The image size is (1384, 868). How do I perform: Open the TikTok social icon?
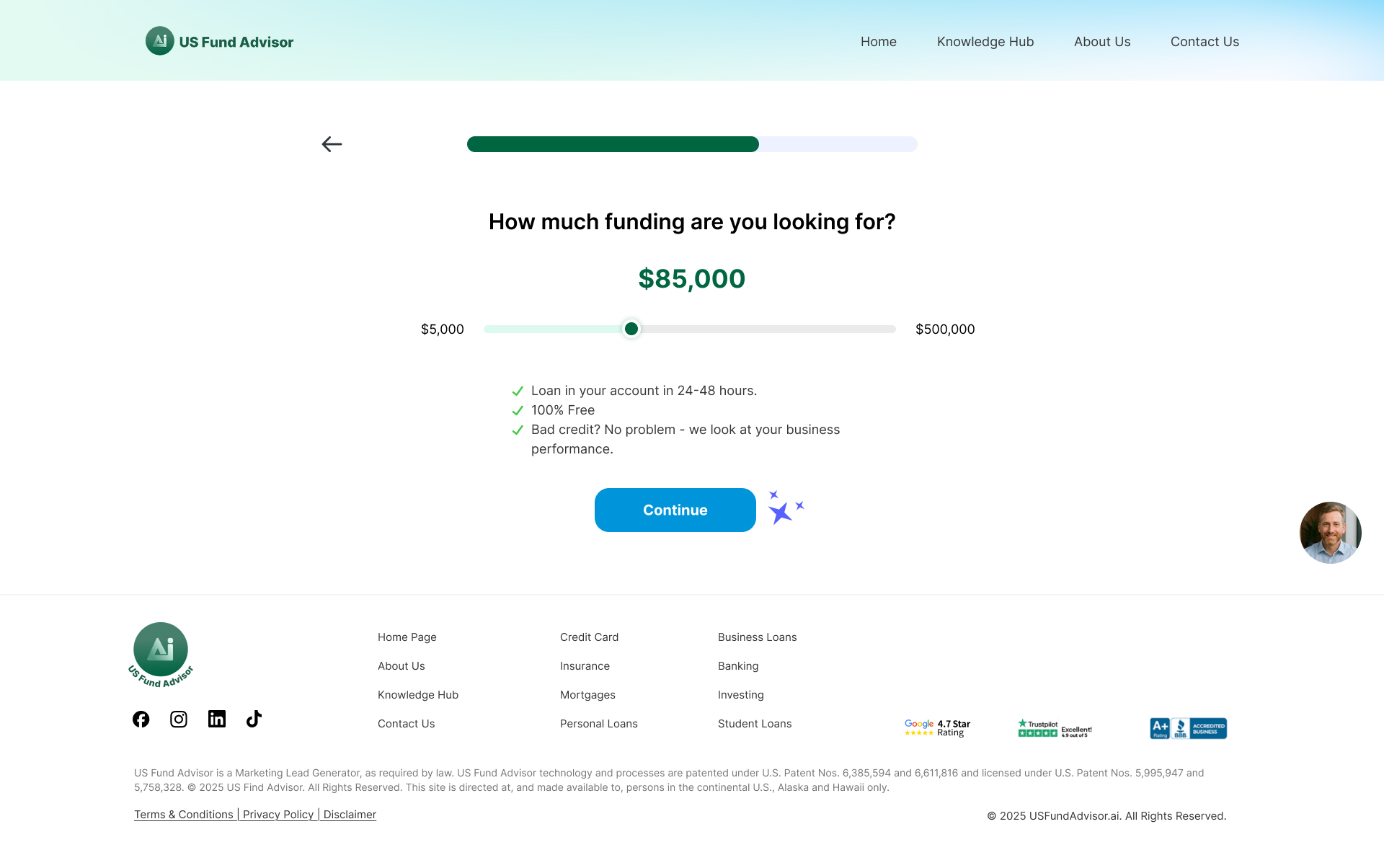click(254, 719)
